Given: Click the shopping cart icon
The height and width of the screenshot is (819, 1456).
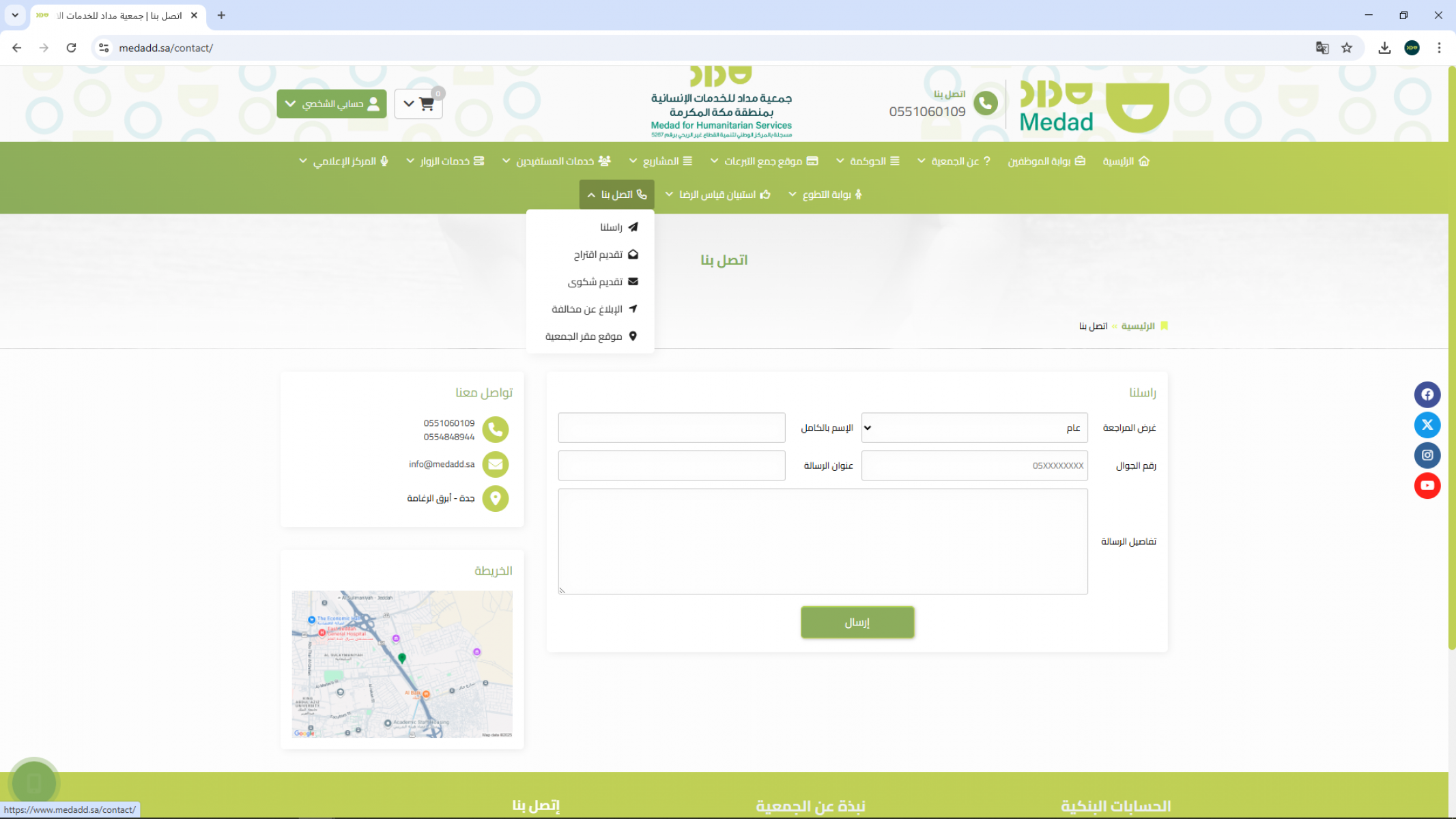Looking at the screenshot, I should (x=427, y=104).
